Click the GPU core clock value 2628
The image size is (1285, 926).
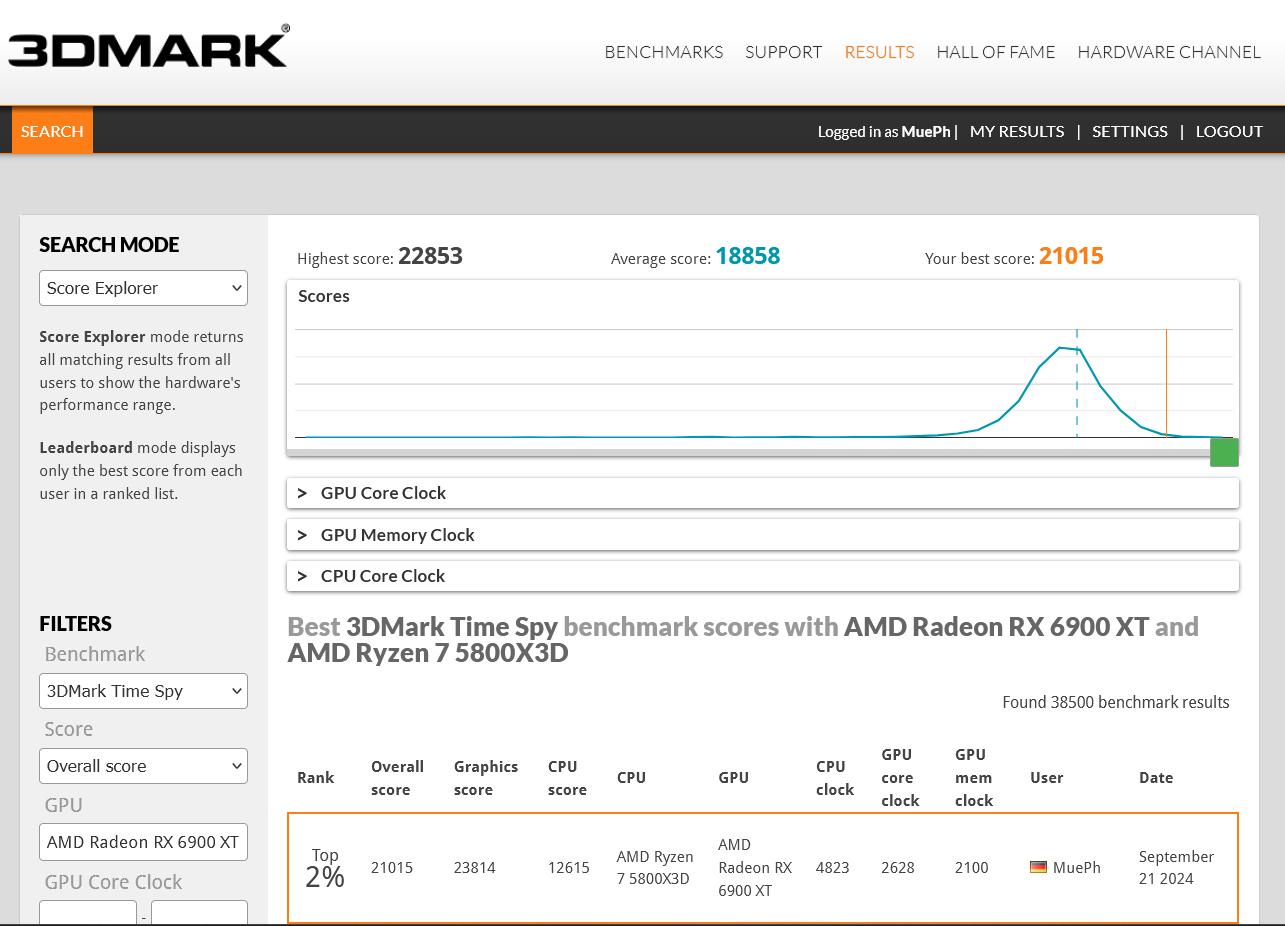point(898,868)
